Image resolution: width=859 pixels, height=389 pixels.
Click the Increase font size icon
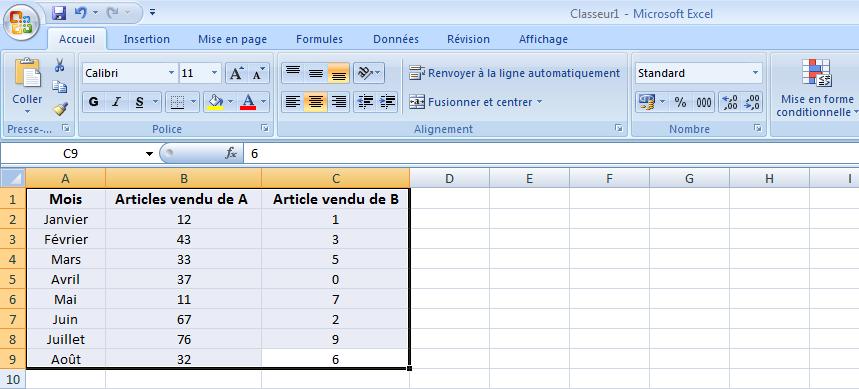click(x=236, y=73)
